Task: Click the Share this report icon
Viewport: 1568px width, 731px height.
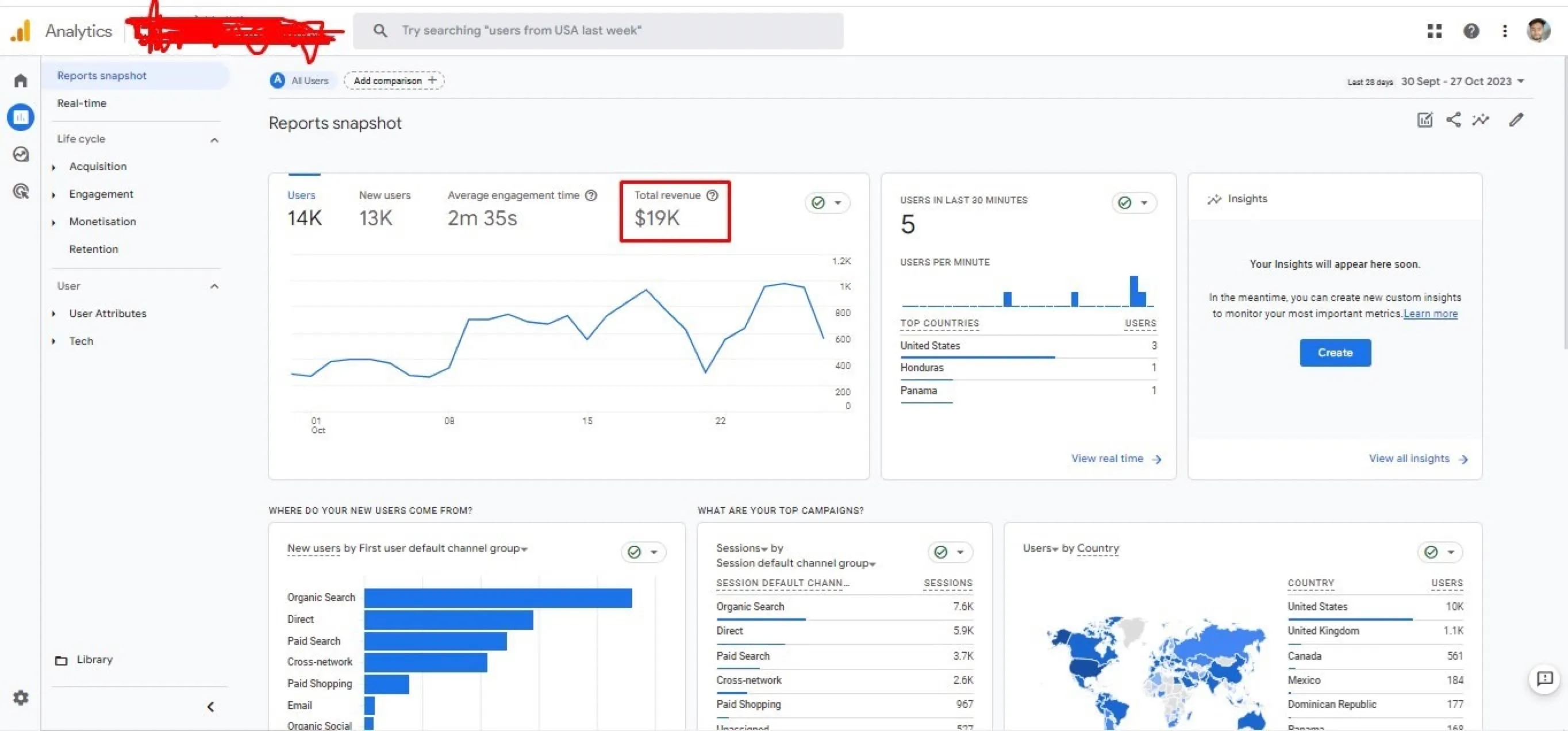Action: click(x=1454, y=120)
